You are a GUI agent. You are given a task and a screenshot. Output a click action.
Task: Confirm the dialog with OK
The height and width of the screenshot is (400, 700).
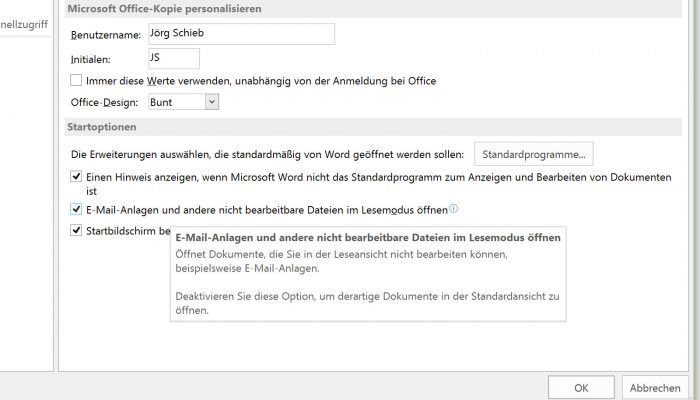[x=581, y=388]
